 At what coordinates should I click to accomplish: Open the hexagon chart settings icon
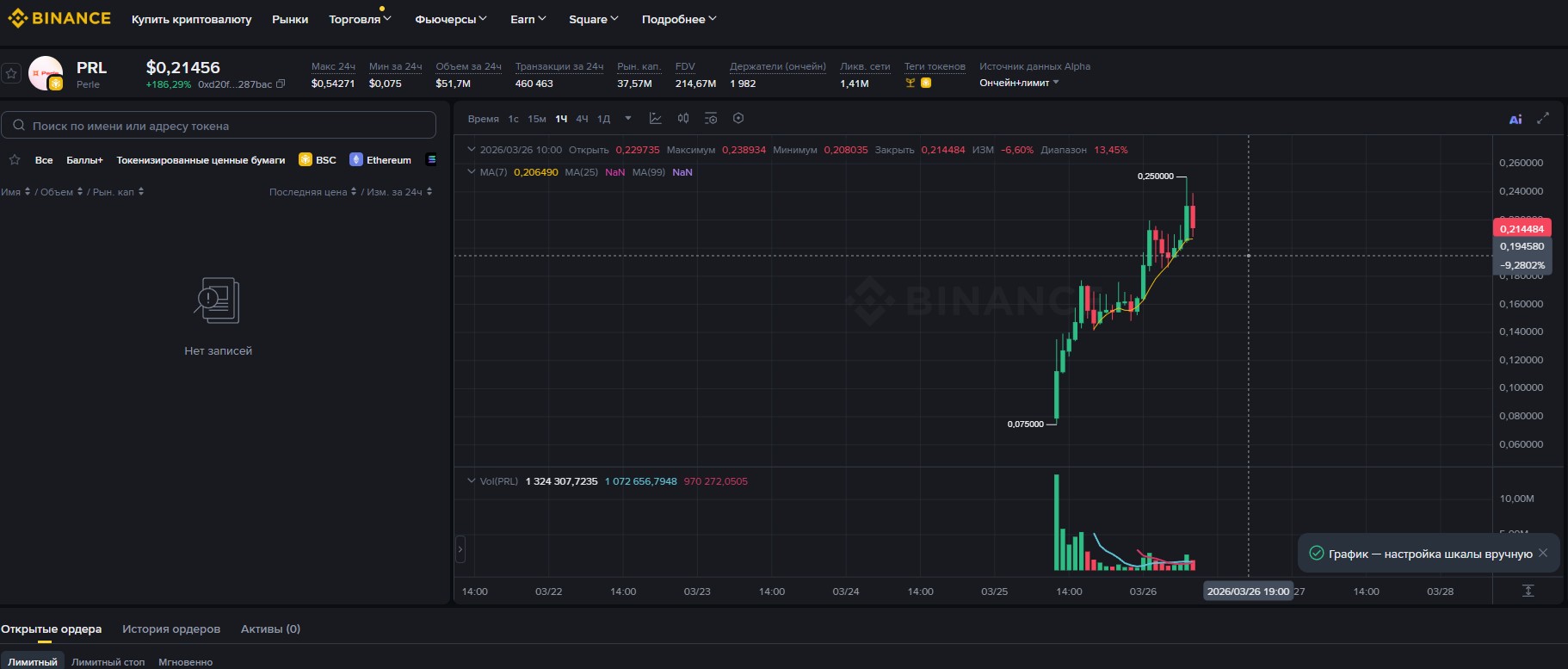[x=738, y=119]
